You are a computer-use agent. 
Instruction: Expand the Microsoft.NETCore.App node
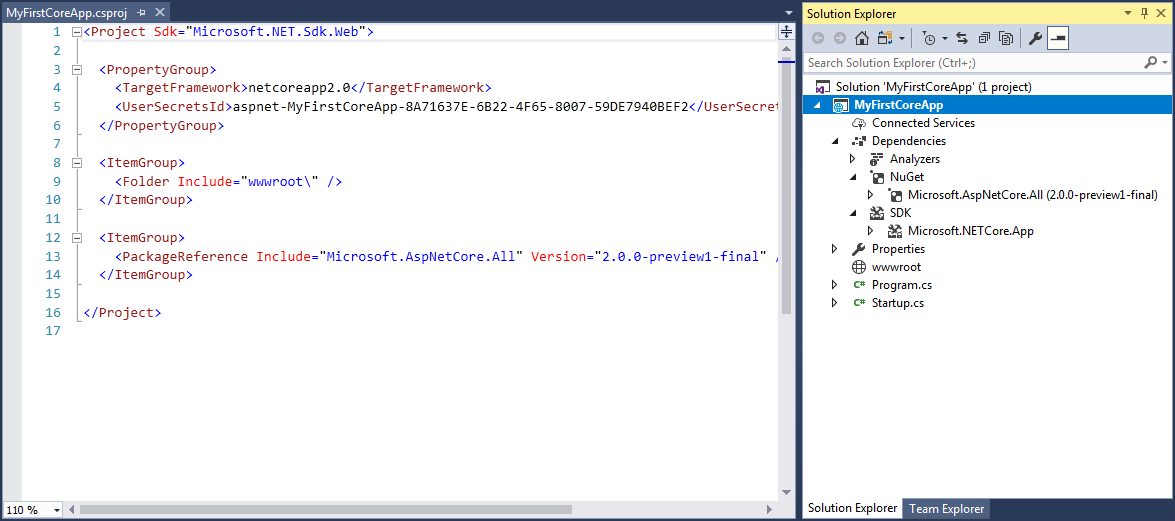pyautogui.click(x=870, y=231)
